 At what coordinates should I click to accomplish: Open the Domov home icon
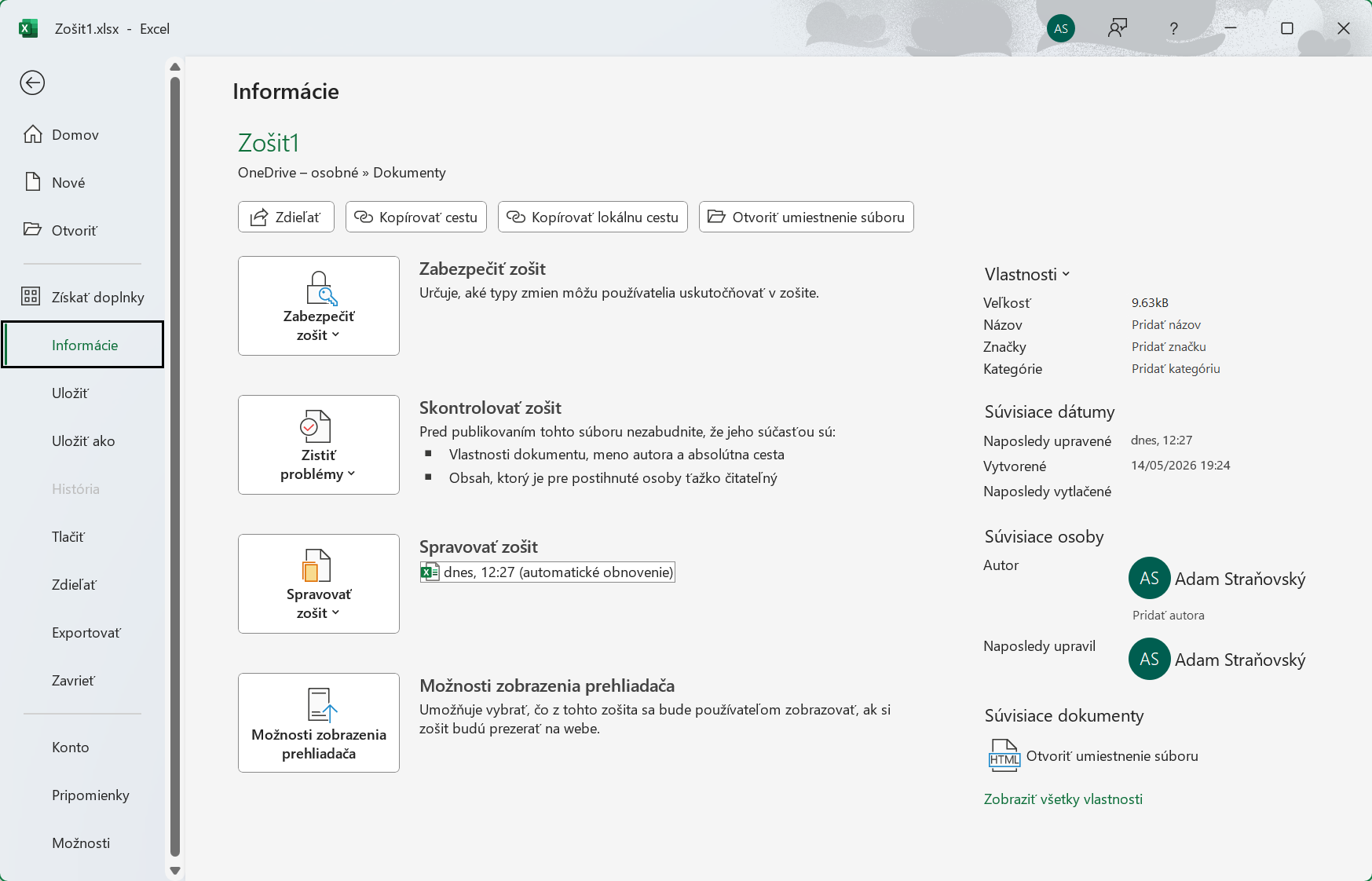(x=32, y=134)
